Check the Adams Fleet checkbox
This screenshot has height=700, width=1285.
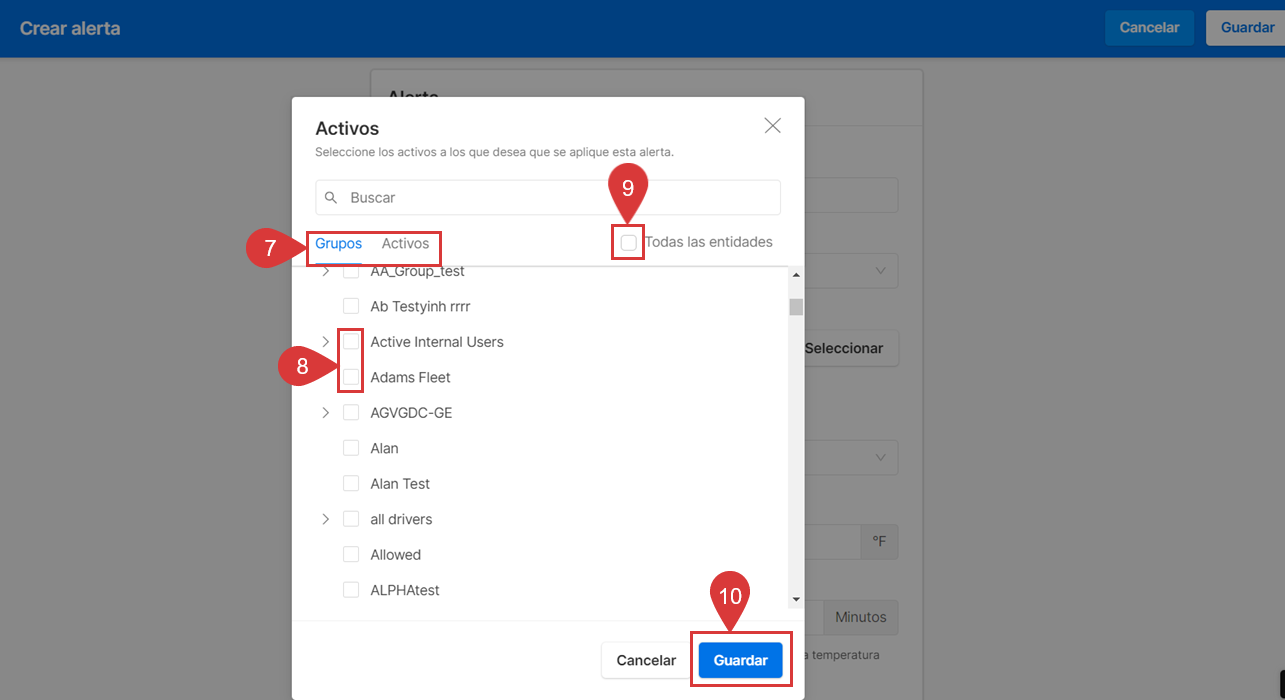(x=351, y=377)
